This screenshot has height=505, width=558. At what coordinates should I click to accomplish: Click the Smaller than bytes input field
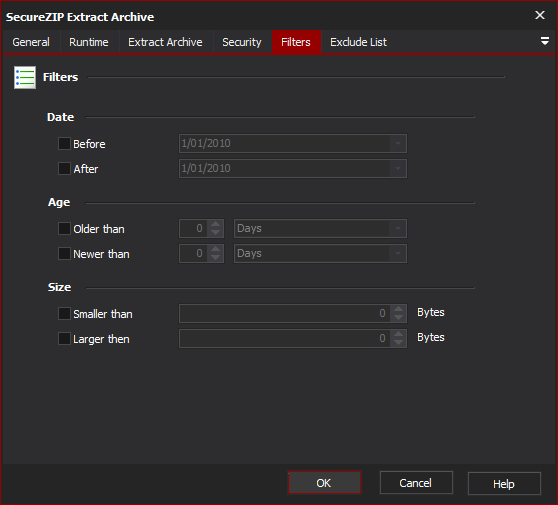tap(285, 314)
